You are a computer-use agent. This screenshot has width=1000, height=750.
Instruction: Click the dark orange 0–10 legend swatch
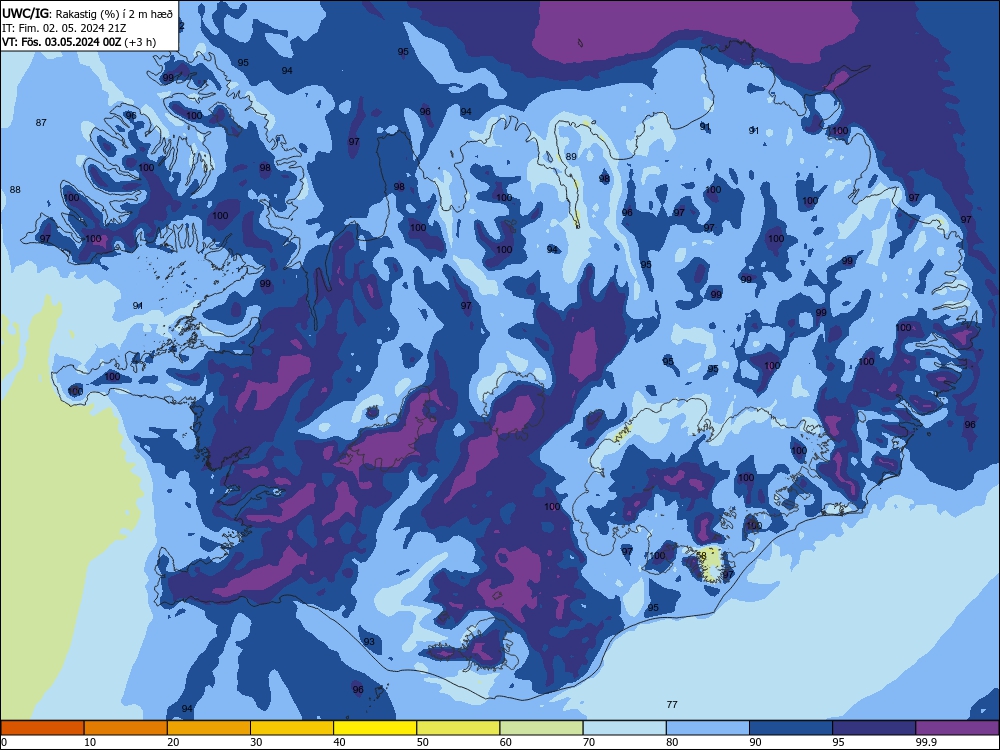coord(43,728)
